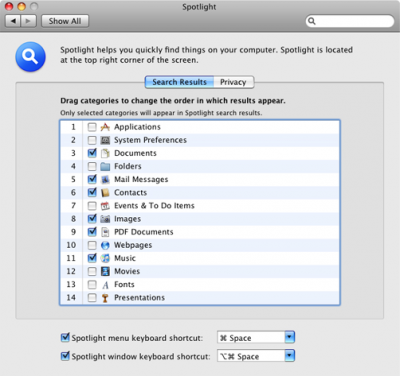Click the large blue Spotlight magnifier icon
The width and height of the screenshot is (400, 376).
[x=30, y=56]
